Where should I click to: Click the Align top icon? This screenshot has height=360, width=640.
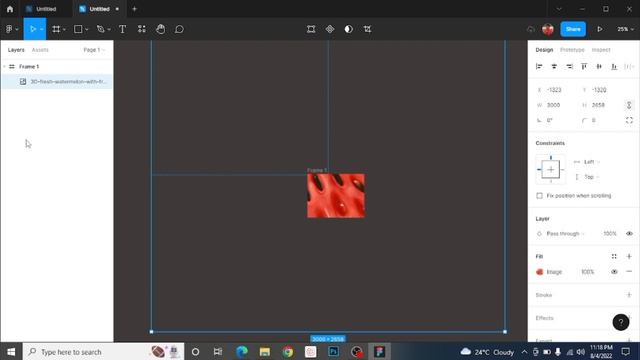[x=584, y=67]
